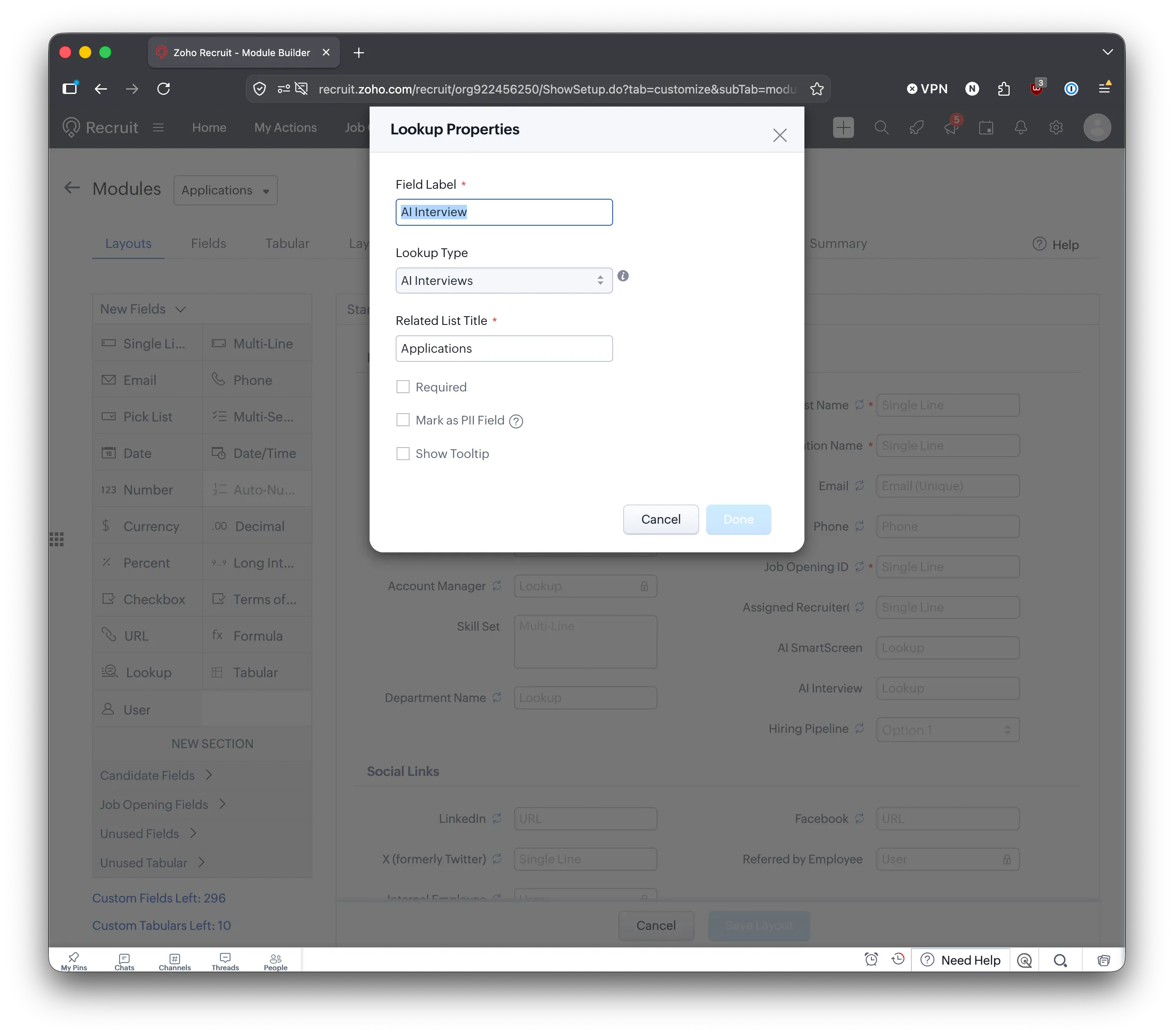Close the Lookup Properties dialog
Screen dimensions: 1174x1036
point(780,136)
